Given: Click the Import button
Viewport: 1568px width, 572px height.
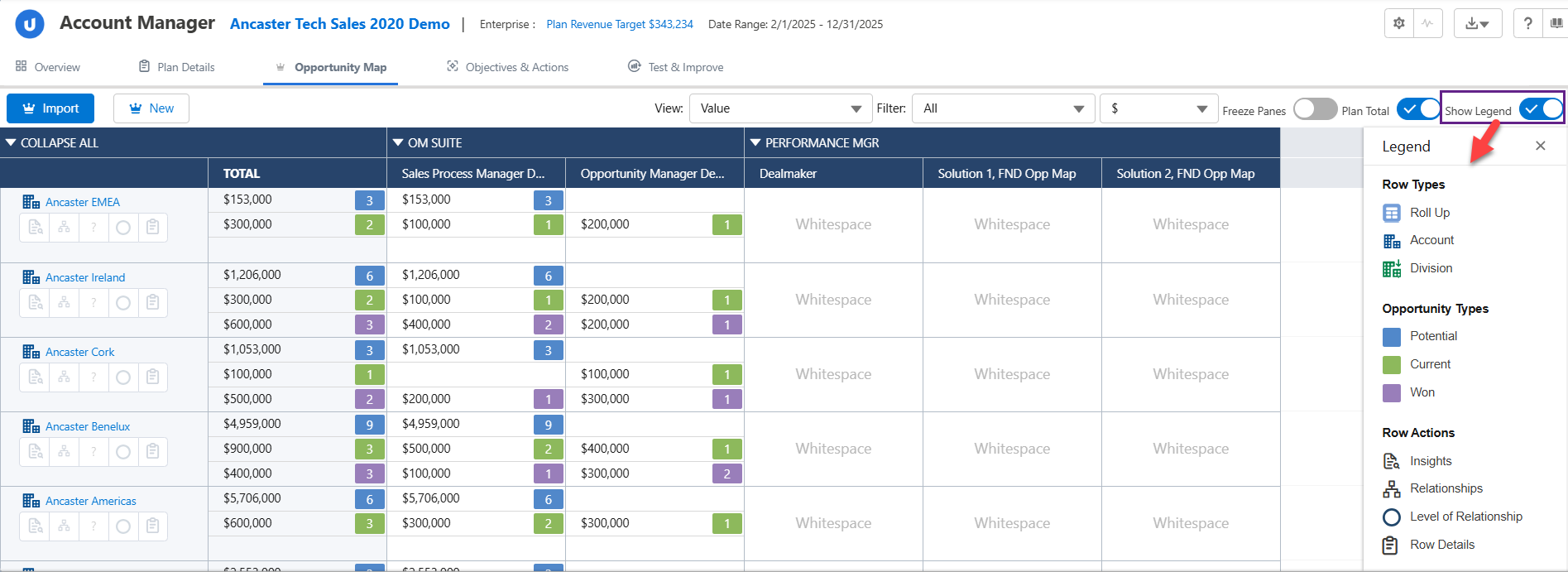Looking at the screenshot, I should [x=50, y=108].
